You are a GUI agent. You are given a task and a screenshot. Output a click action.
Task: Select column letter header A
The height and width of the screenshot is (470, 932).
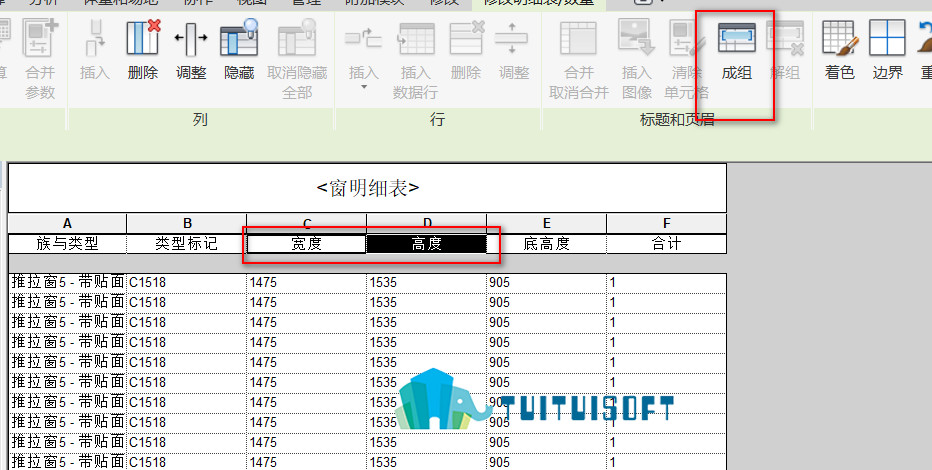(x=67, y=223)
